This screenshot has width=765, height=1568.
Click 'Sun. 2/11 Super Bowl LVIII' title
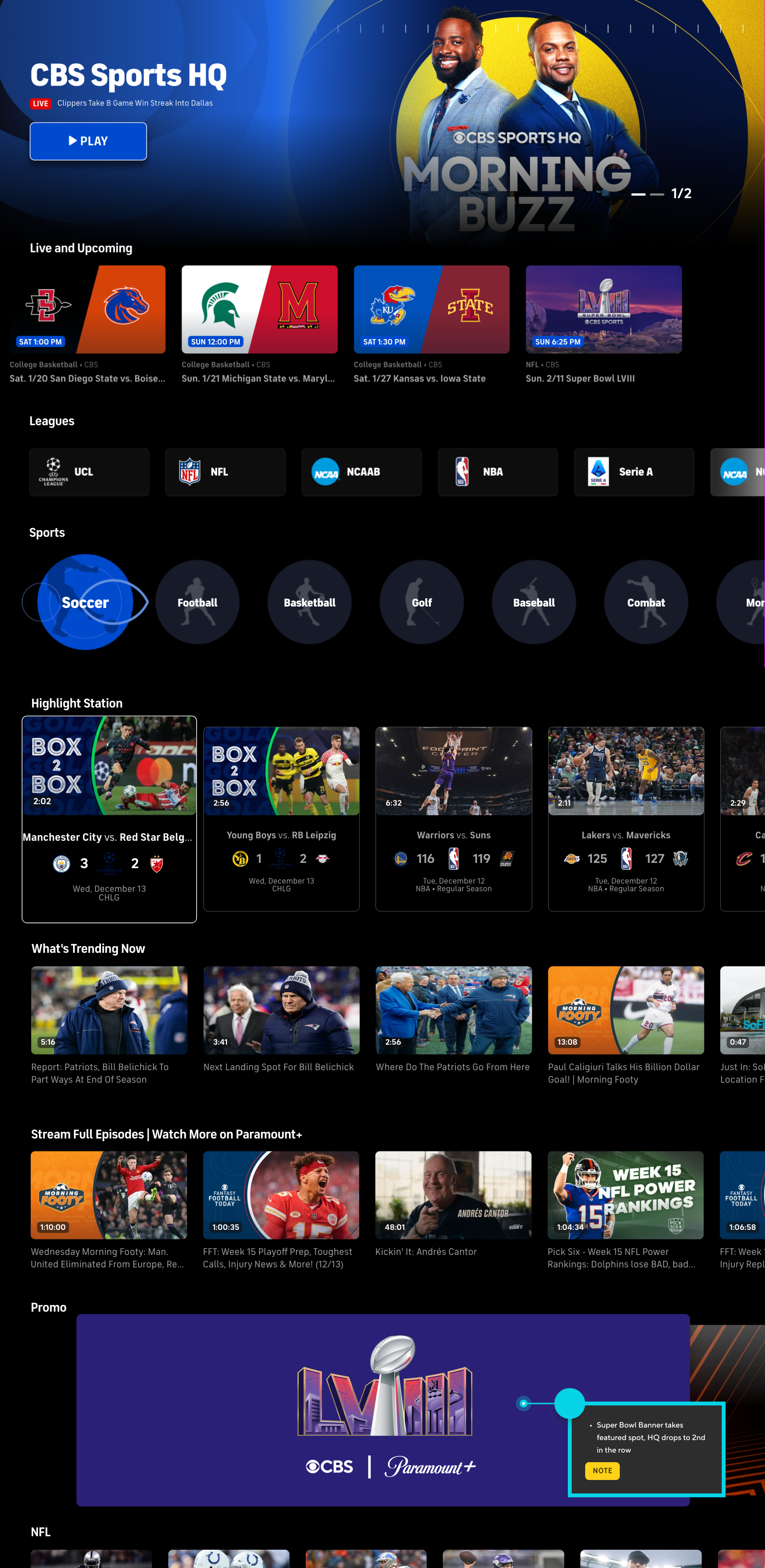click(580, 379)
